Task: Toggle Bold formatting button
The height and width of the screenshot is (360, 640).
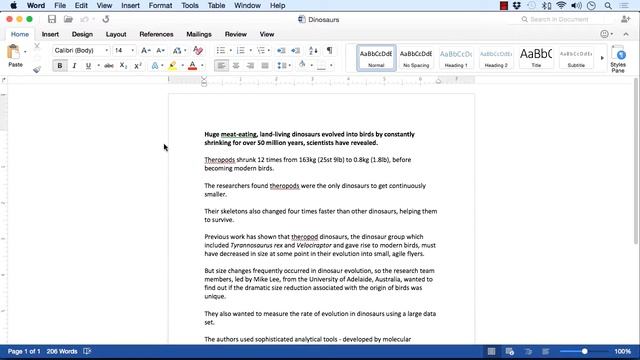Action: coord(60,66)
